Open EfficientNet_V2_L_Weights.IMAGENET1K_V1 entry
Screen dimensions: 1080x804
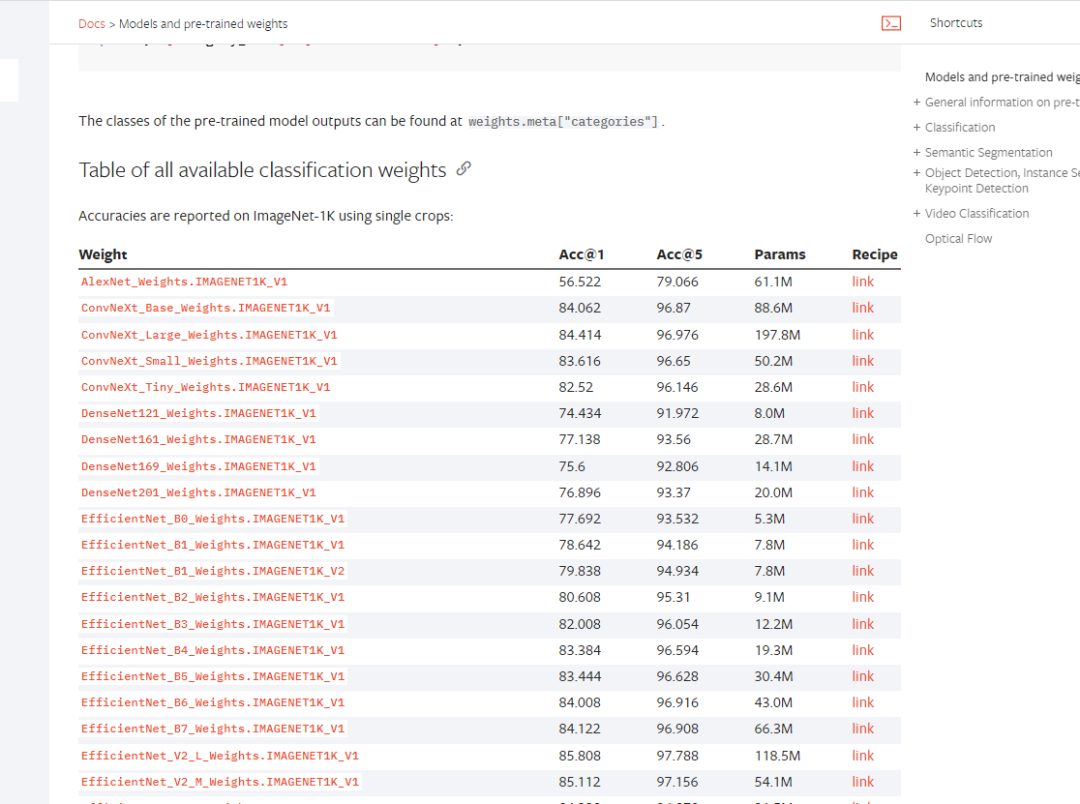coord(220,756)
